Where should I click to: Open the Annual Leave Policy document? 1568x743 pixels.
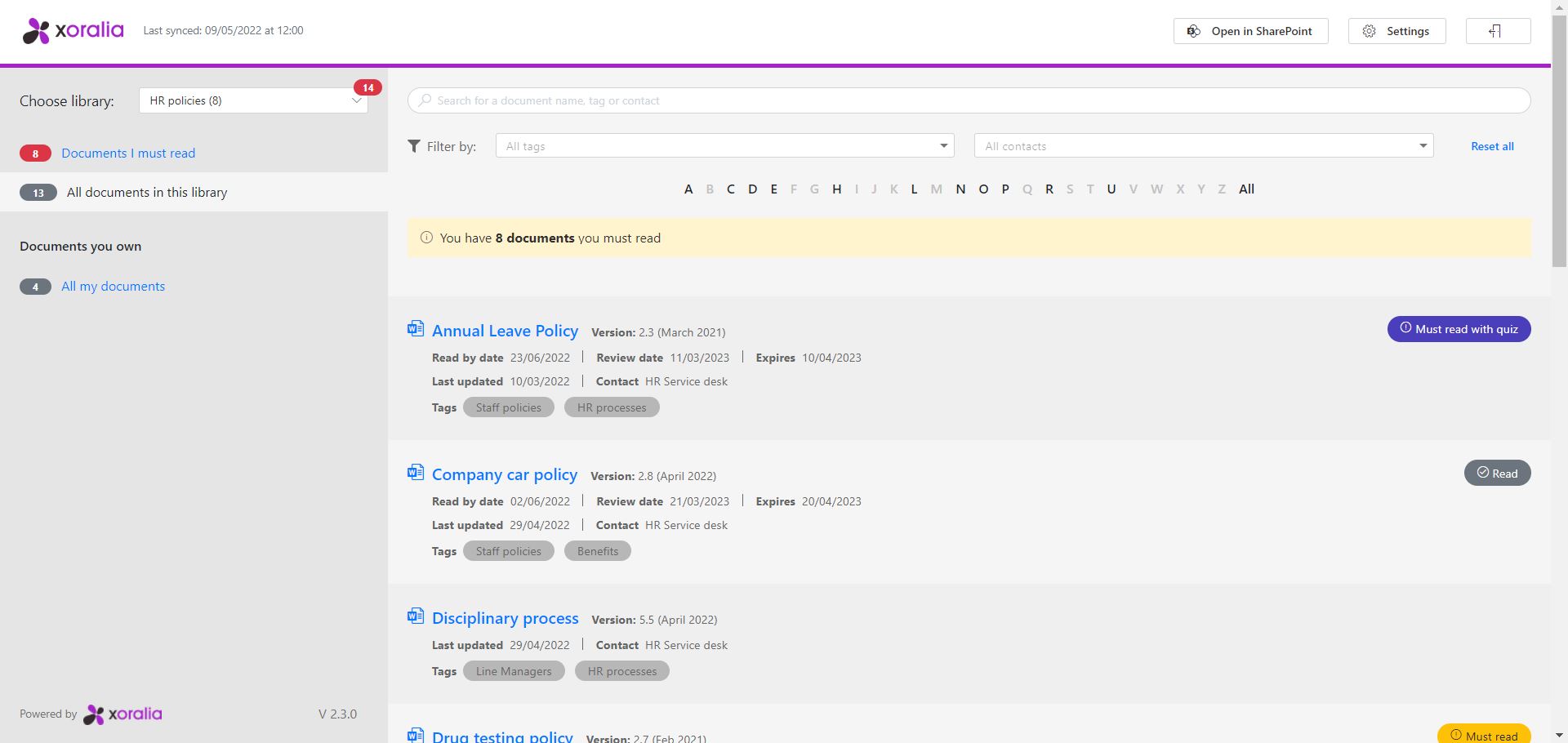click(505, 331)
